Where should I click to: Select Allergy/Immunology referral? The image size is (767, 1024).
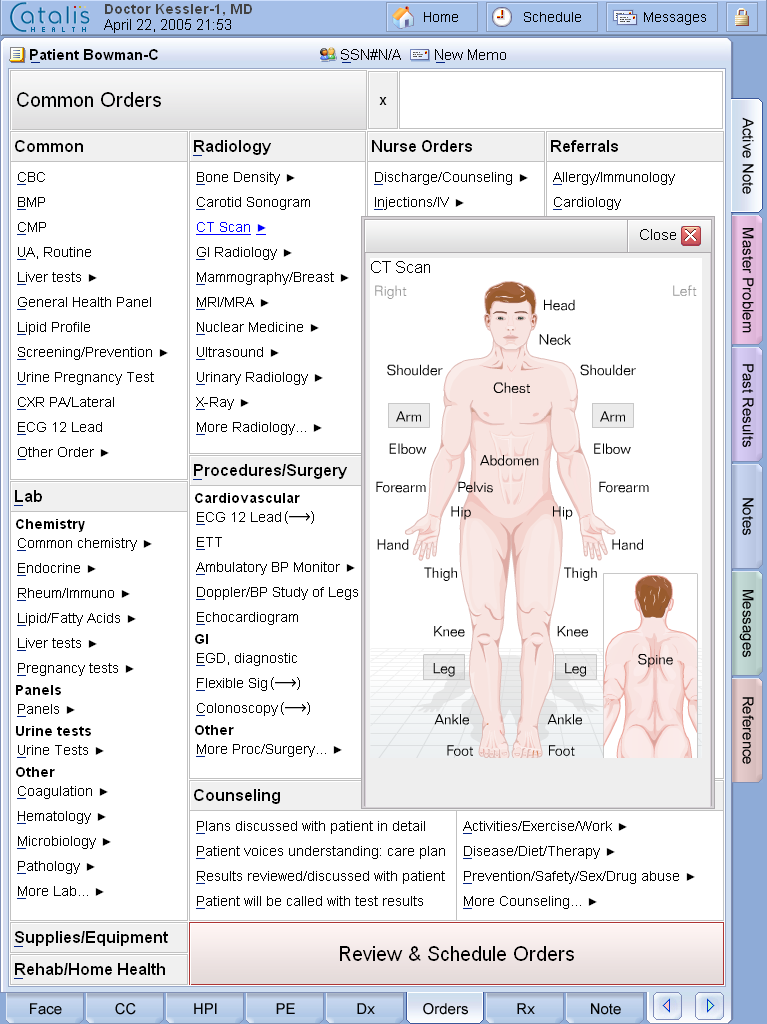(613, 178)
